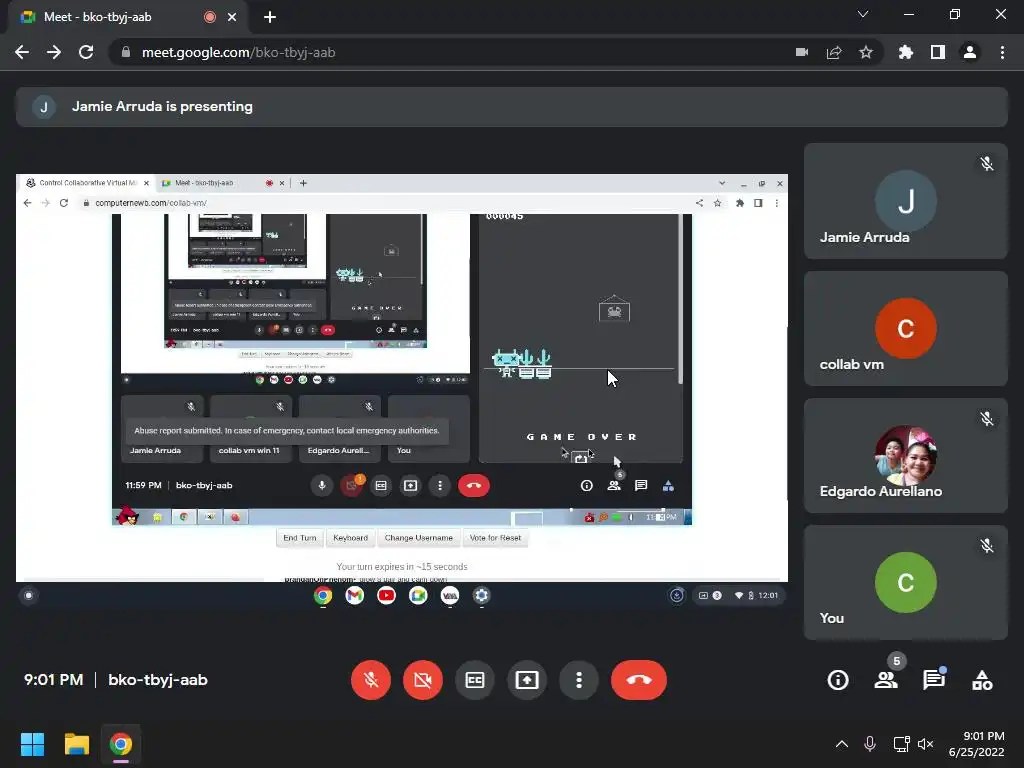Show hidden system tray icons
The width and height of the screenshot is (1024, 768).
pos(842,744)
